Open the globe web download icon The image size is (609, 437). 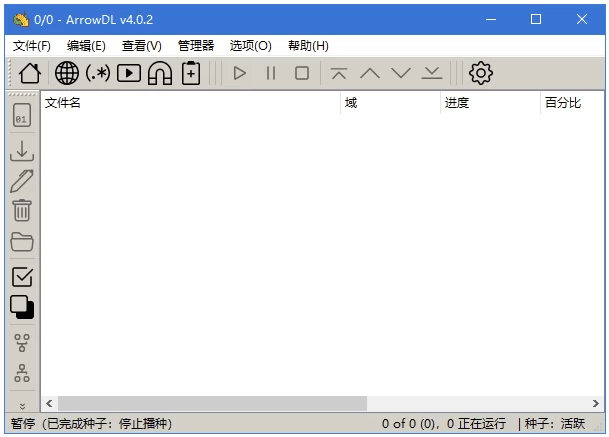coord(67,73)
